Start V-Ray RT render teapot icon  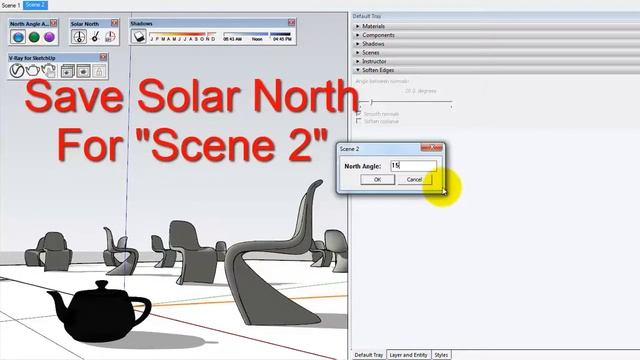pyautogui.click(x=49, y=71)
